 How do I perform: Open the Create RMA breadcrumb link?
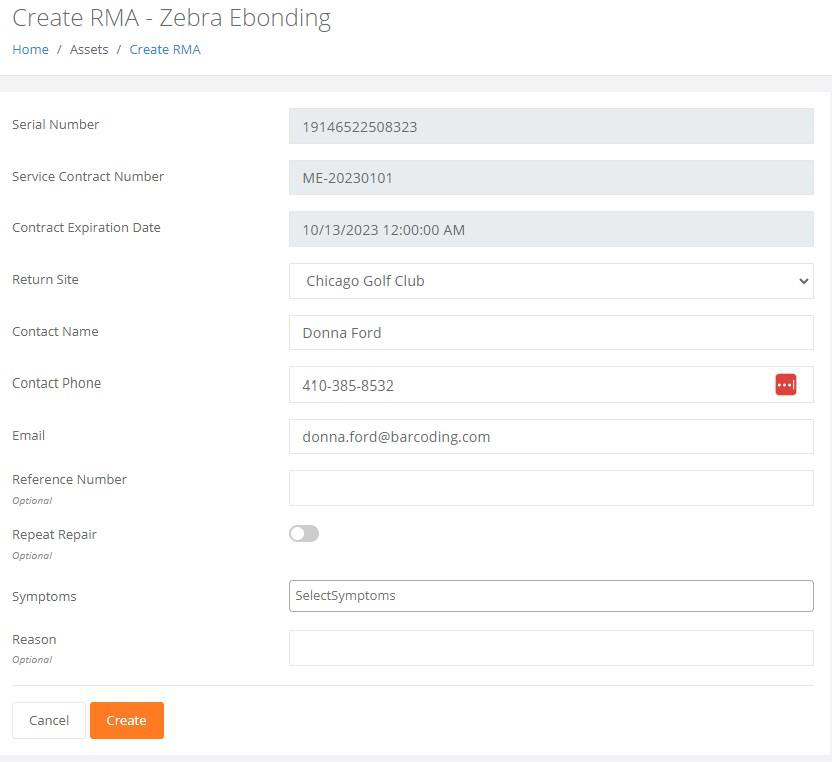click(165, 49)
